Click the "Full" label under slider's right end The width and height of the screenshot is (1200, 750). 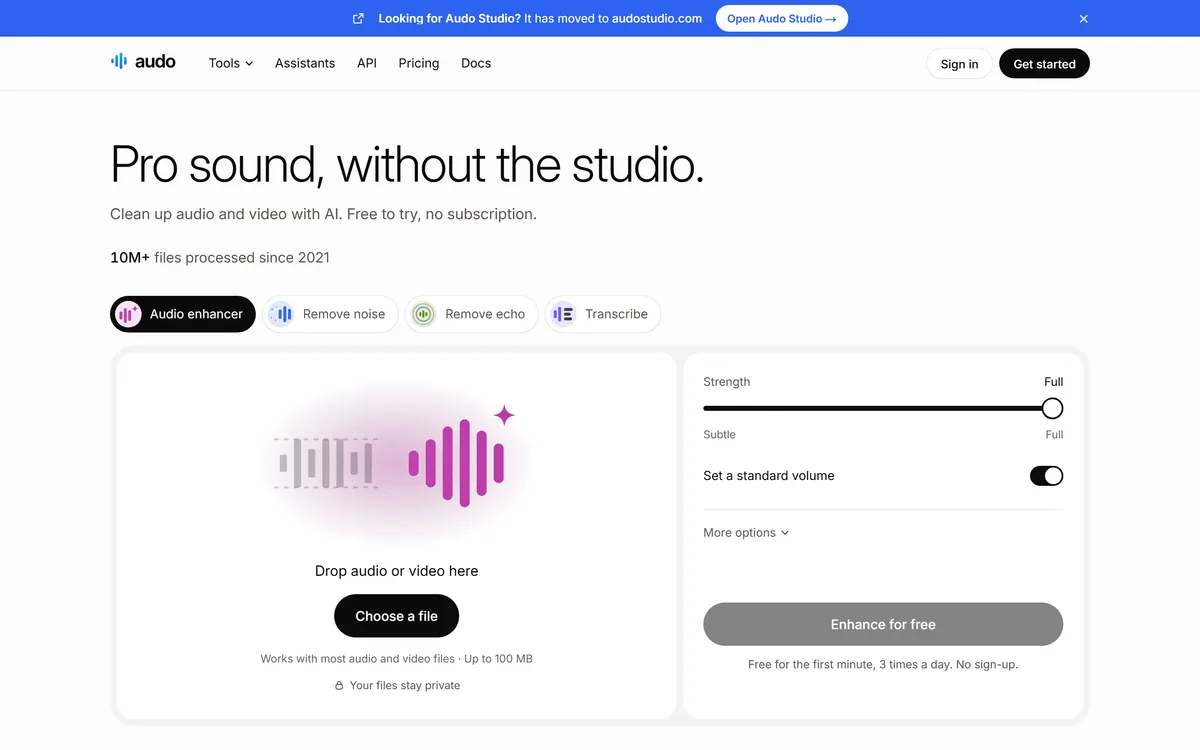click(x=1054, y=435)
